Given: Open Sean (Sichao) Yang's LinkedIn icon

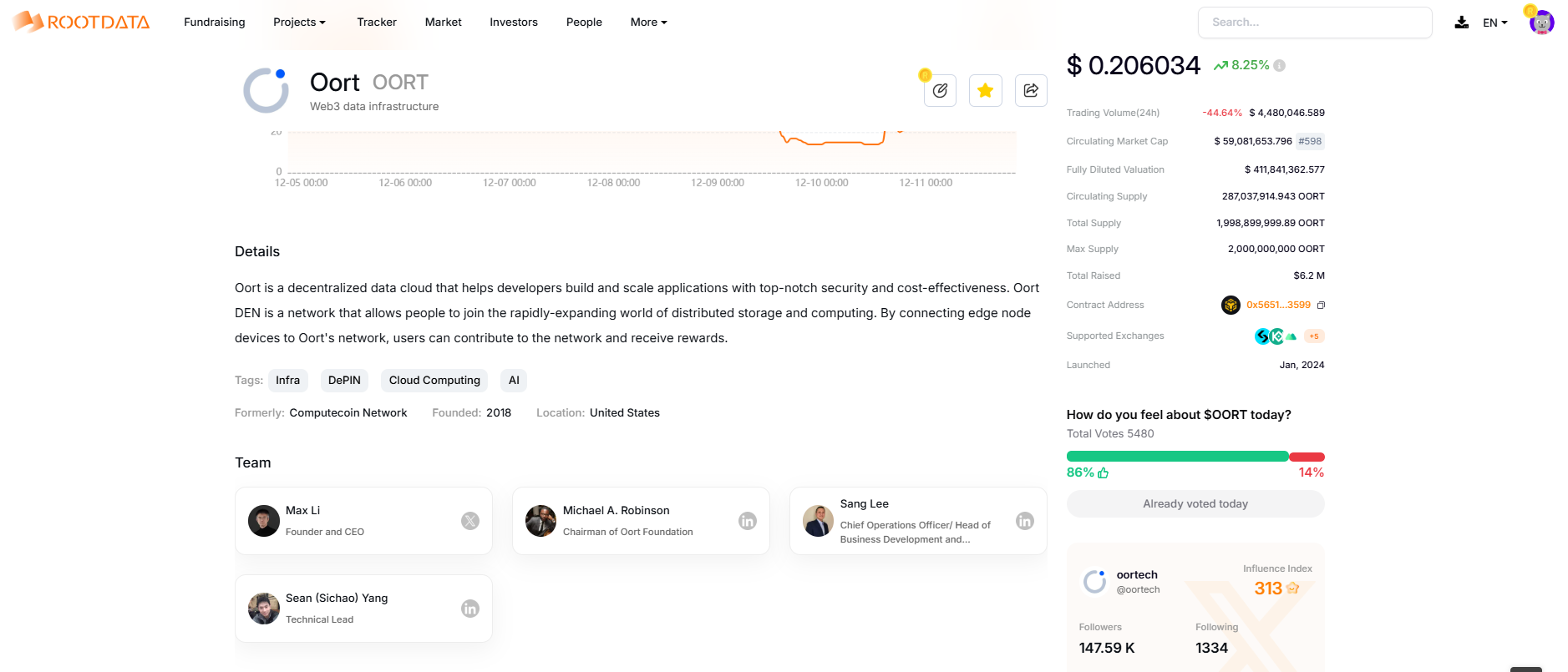Looking at the screenshot, I should 470,609.
